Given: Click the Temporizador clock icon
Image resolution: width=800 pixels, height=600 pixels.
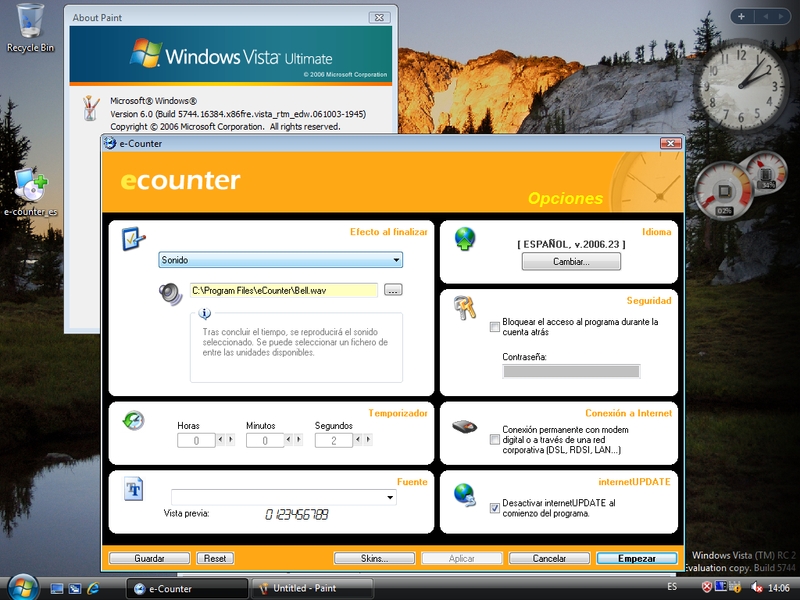Looking at the screenshot, I should pyautogui.click(x=134, y=420).
